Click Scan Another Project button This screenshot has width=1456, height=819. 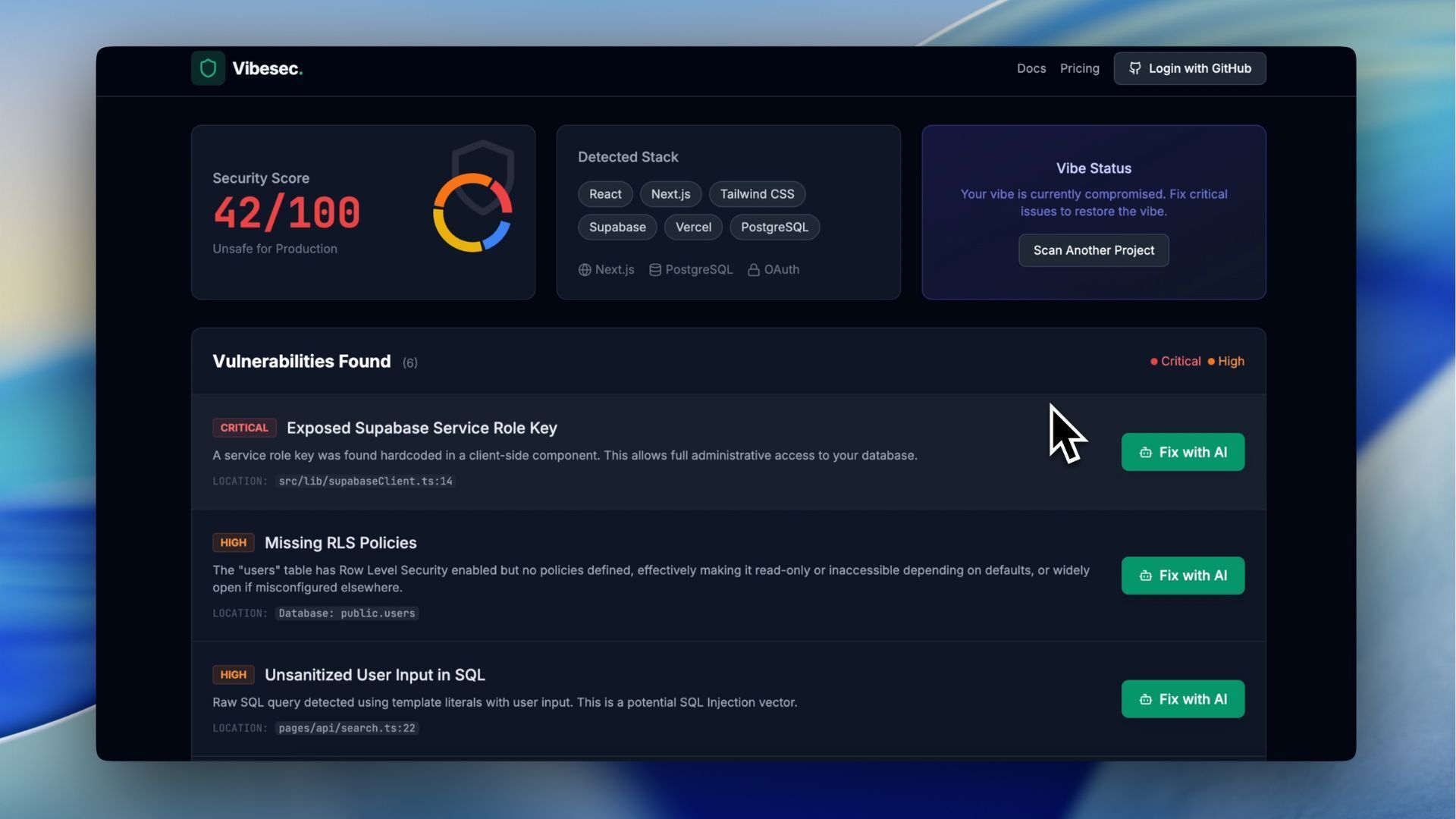1093,250
